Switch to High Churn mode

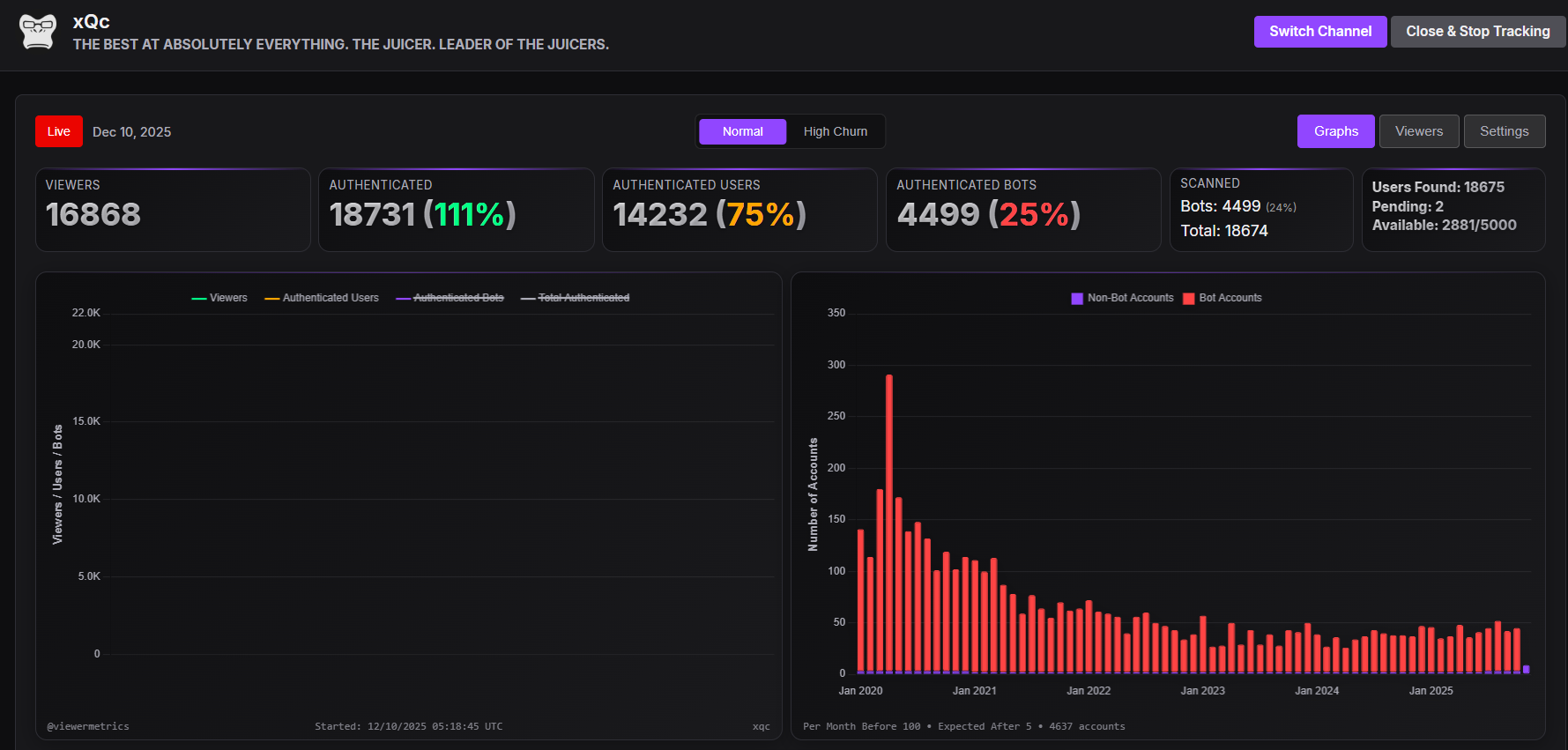pos(836,131)
